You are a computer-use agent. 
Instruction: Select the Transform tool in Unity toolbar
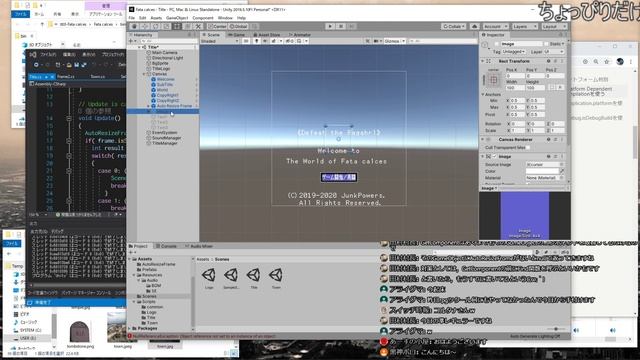point(187,27)
